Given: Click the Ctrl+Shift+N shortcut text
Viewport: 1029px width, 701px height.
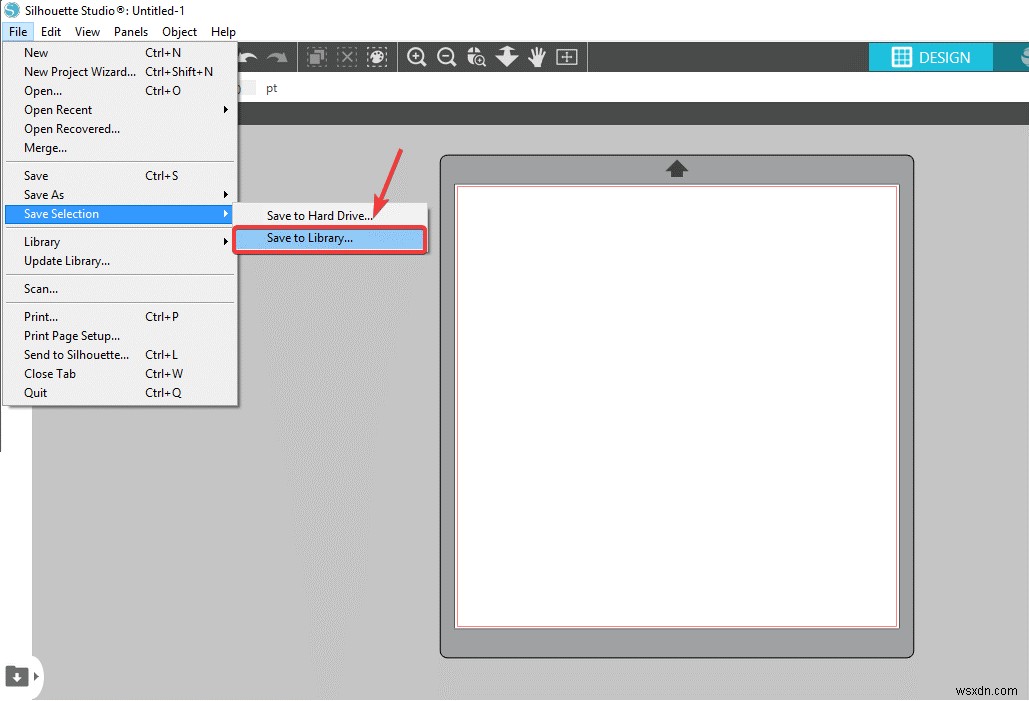Looking at the screenshot, I should click(x=179, y=72).
